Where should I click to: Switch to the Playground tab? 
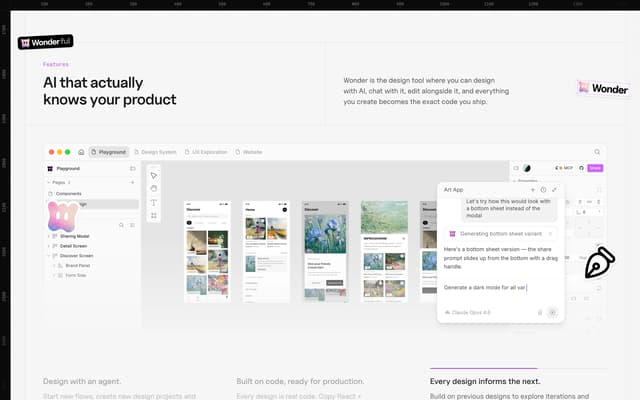click(x=109, y=152)
